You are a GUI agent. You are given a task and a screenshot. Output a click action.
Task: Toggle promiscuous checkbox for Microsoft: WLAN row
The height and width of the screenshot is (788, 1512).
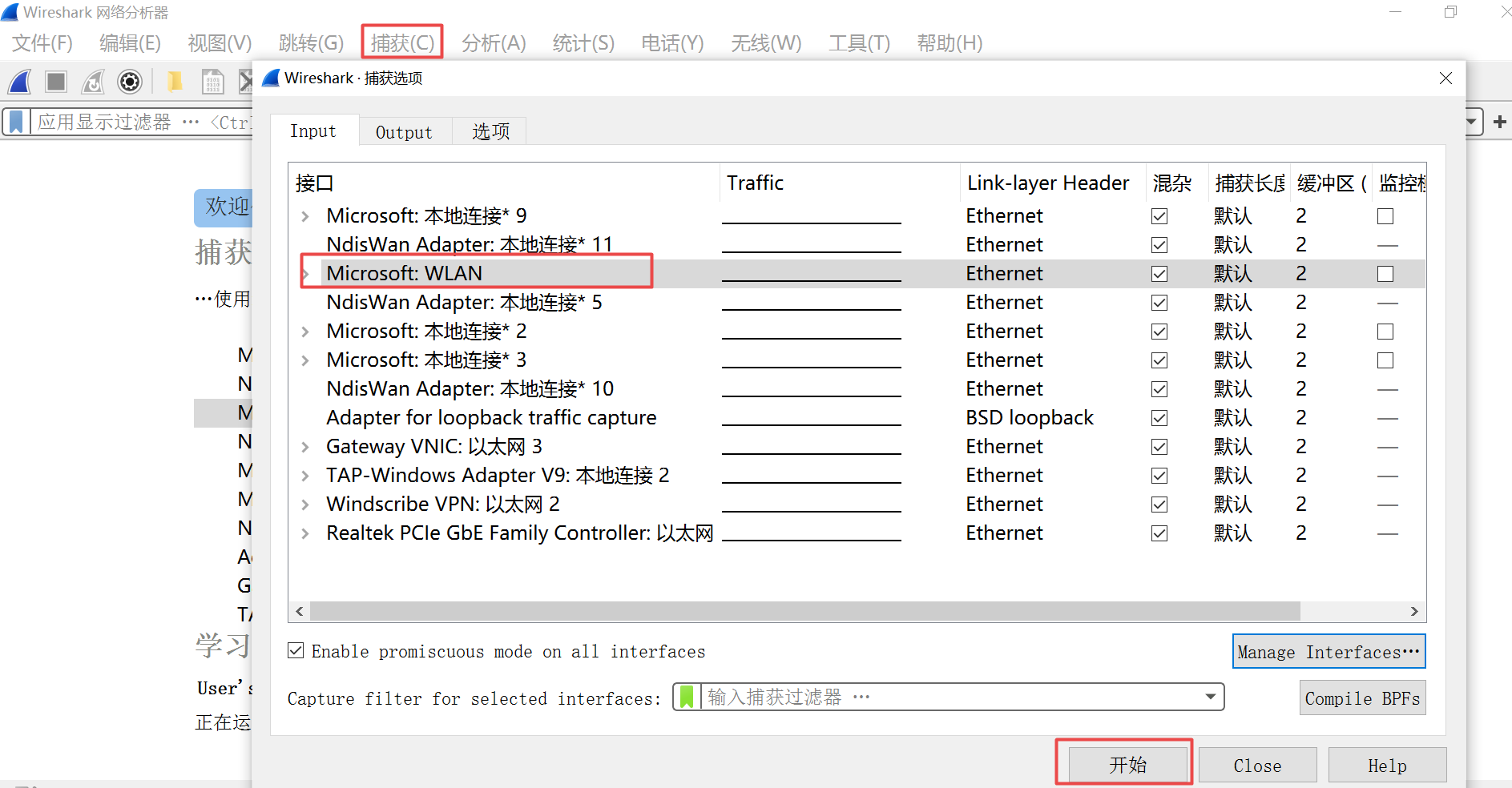coord(1159,274)
